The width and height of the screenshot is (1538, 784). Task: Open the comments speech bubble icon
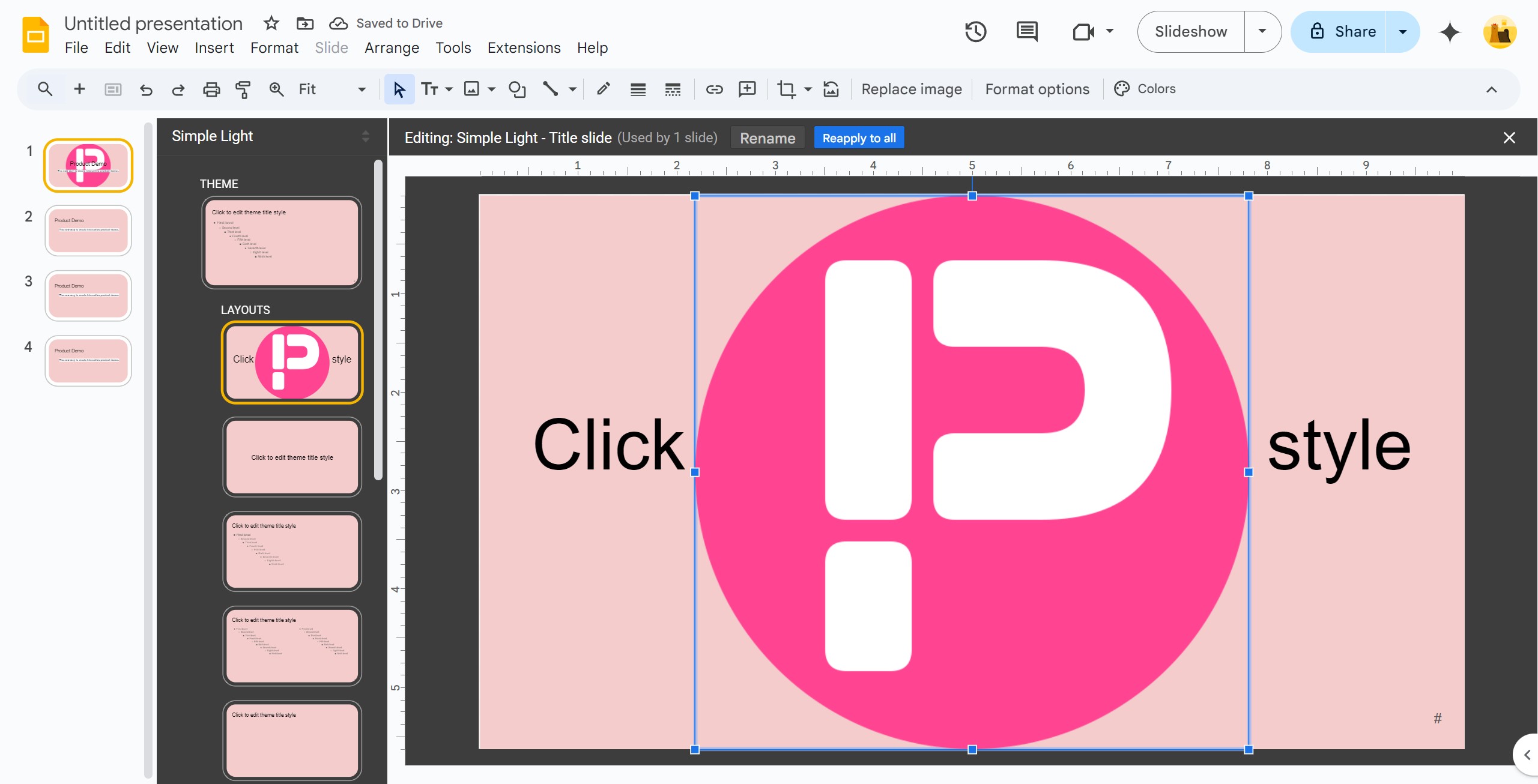pyautogui.click(x=1027, y=32)
